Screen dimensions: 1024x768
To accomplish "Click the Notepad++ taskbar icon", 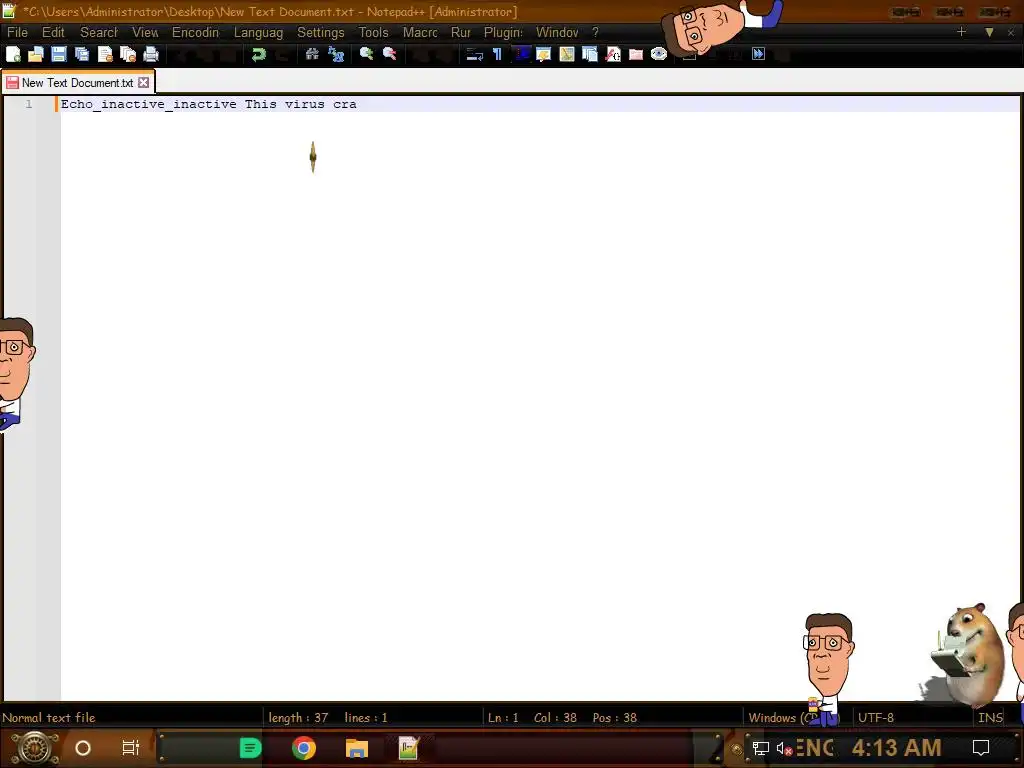I will point(408,748).
